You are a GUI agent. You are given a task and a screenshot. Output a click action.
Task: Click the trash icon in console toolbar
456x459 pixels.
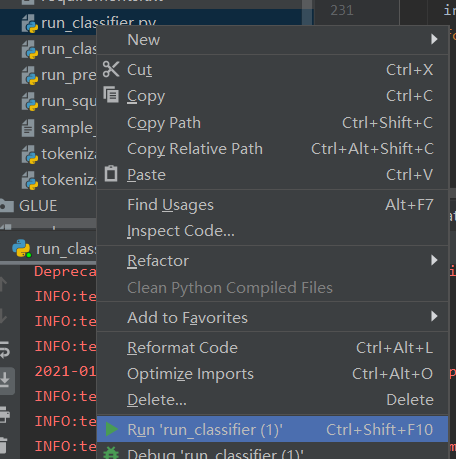coord(3,445)
